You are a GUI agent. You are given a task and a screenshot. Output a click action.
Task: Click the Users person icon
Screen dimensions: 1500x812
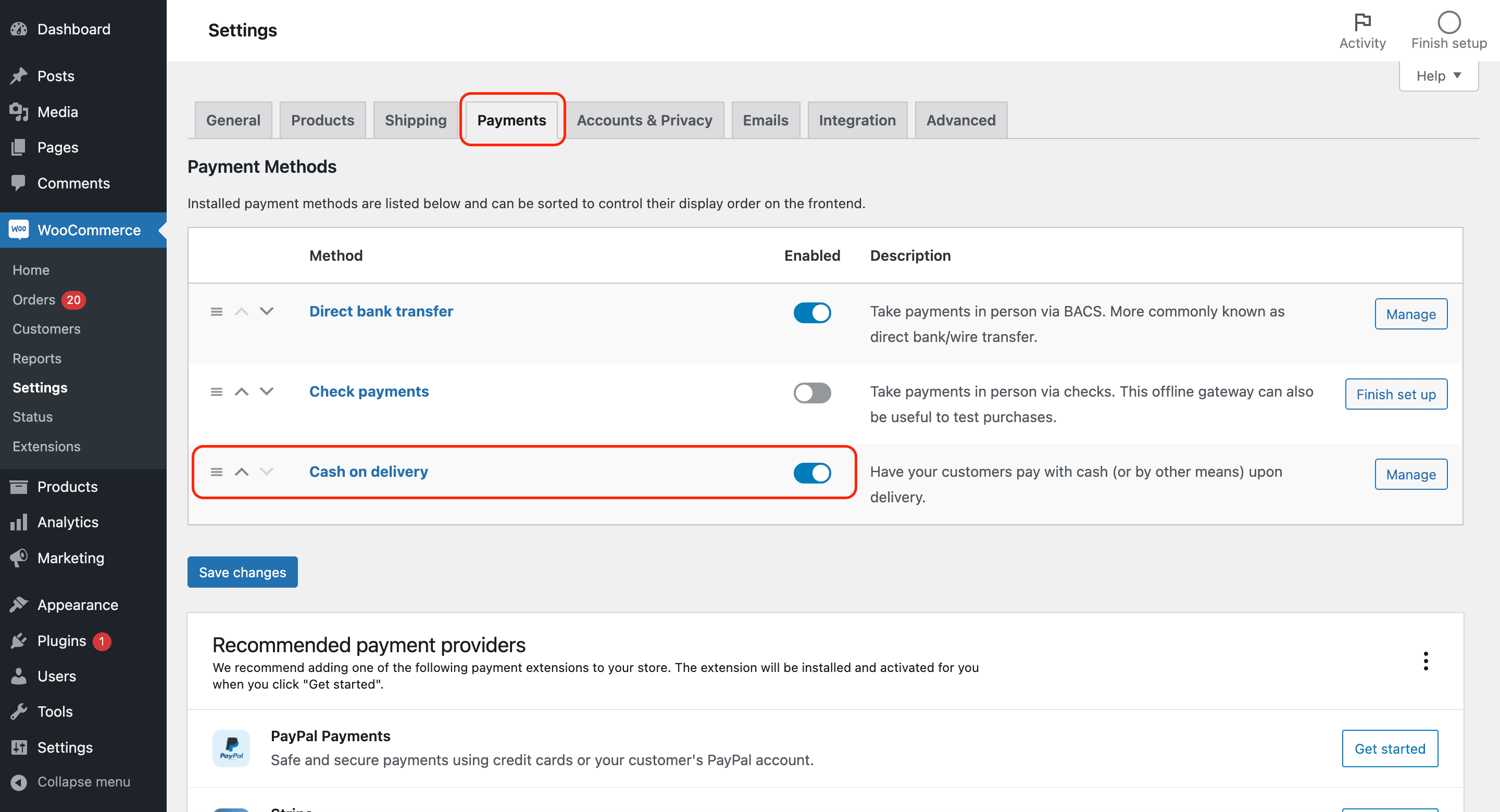[x=19, y=676]
